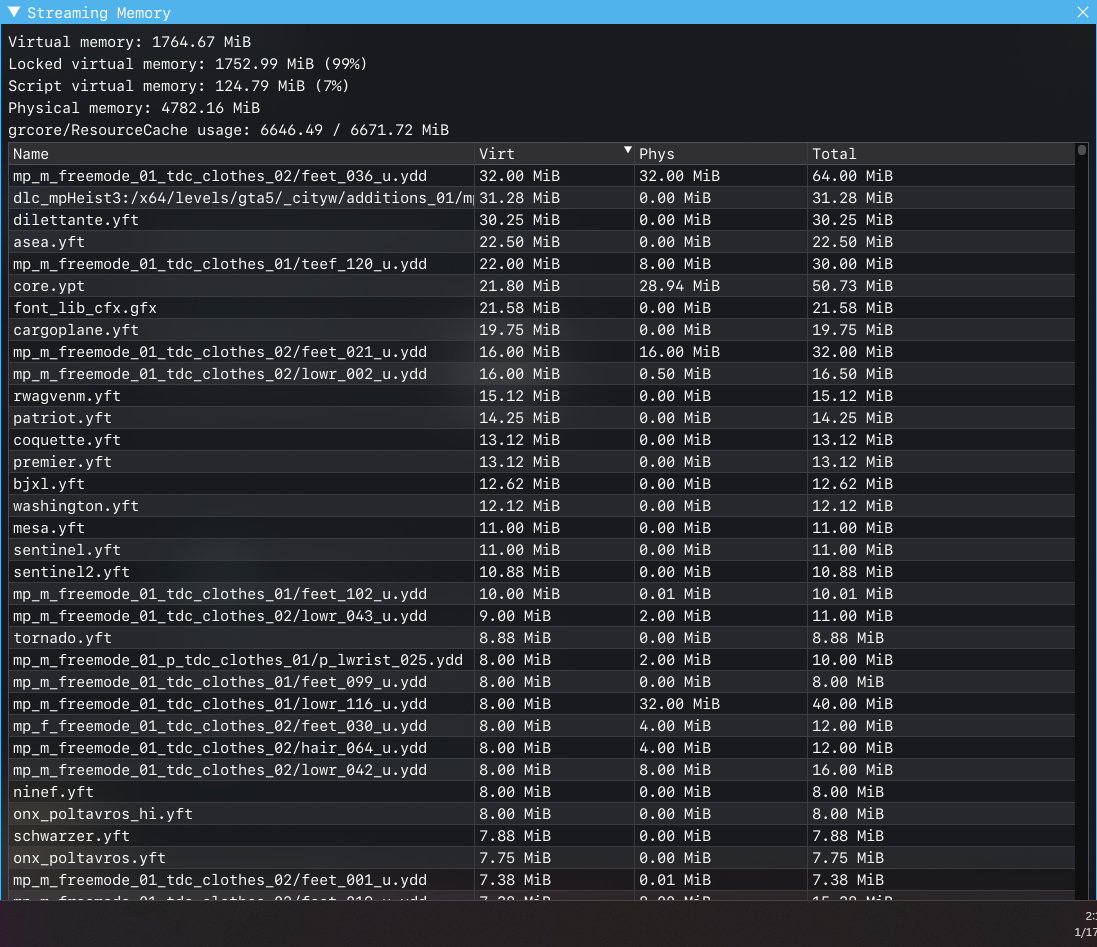Click the Streaming Memory title bar text

pyautogui.click(x=99, y=13)
